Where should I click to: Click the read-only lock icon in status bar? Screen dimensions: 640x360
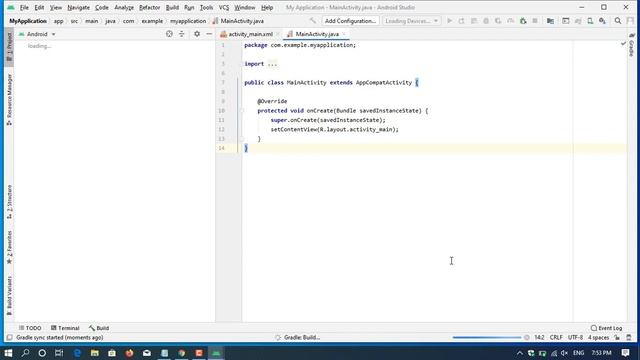[617, 338]
